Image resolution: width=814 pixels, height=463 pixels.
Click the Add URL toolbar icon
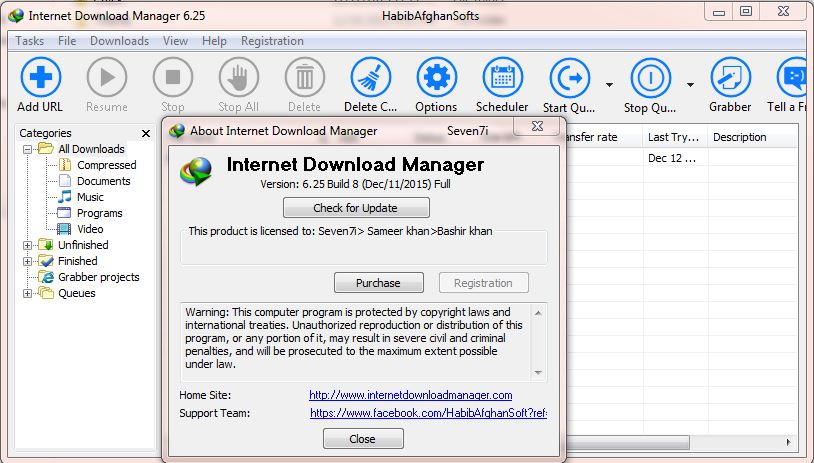pyautogui.click(x=40, y=77)
